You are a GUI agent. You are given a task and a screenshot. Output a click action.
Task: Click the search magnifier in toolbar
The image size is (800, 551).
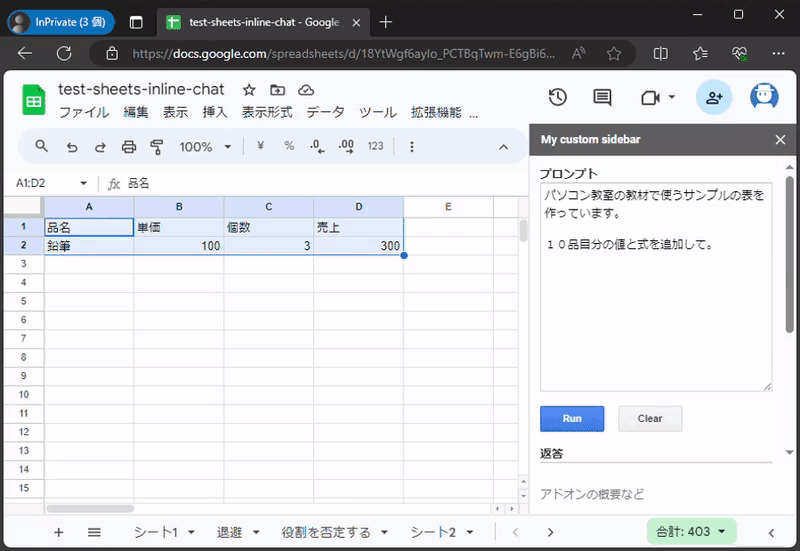(x=41, y=147)
